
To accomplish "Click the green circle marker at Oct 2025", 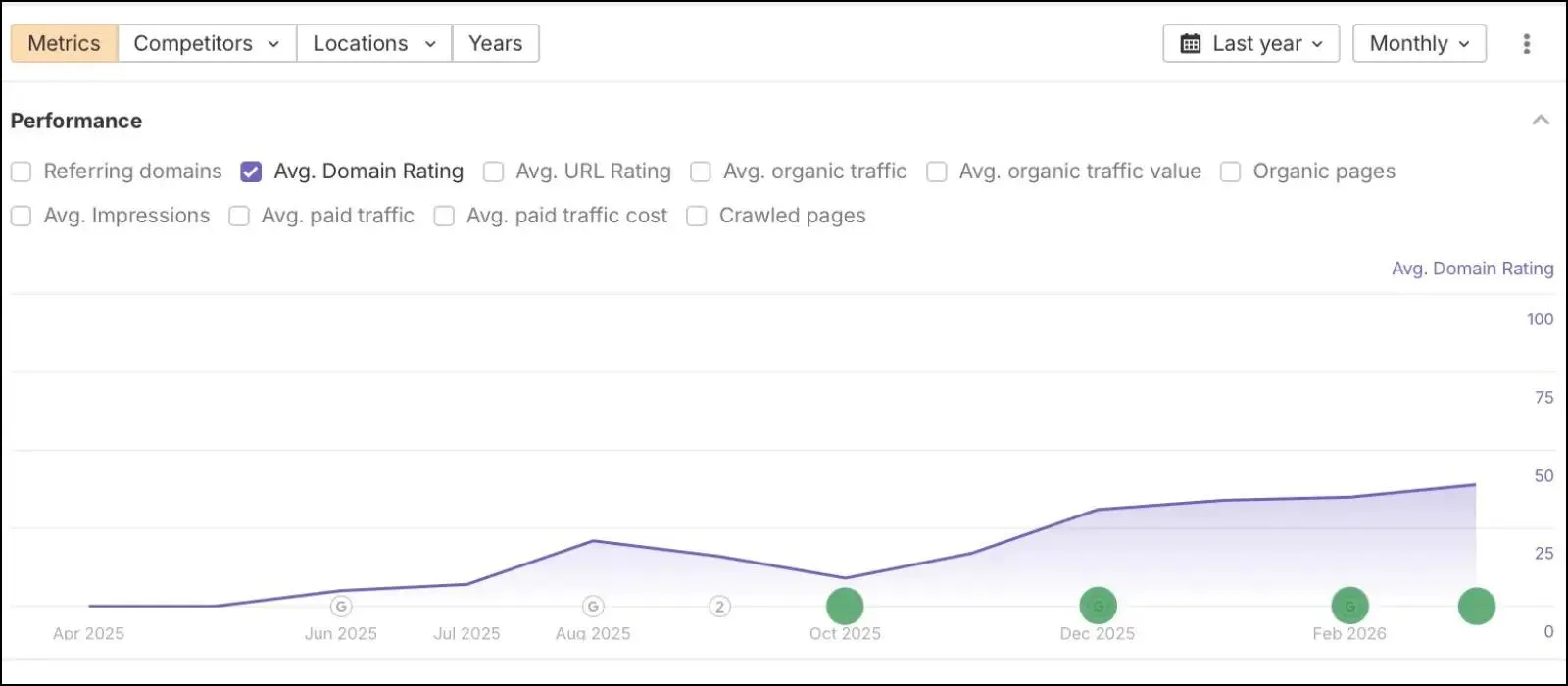I will 845,606.
